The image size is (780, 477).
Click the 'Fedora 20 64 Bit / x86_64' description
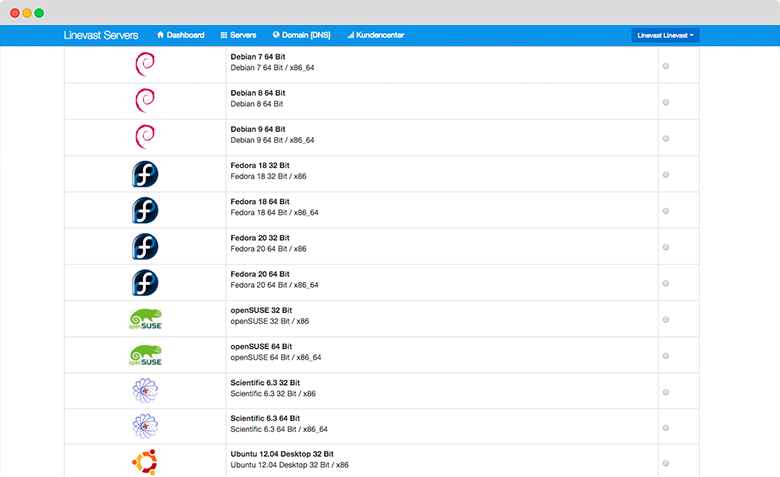tap(274, 285)
